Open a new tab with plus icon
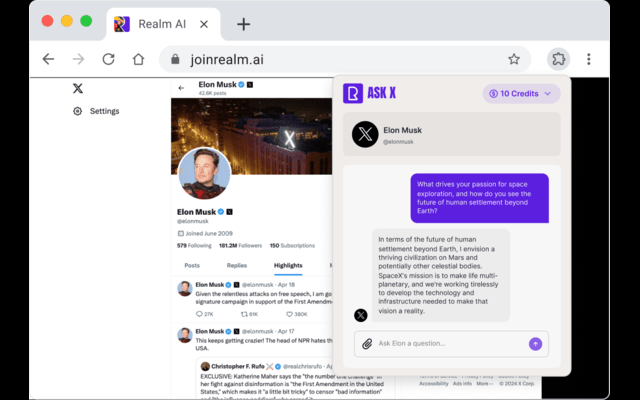 pos(243,24)
